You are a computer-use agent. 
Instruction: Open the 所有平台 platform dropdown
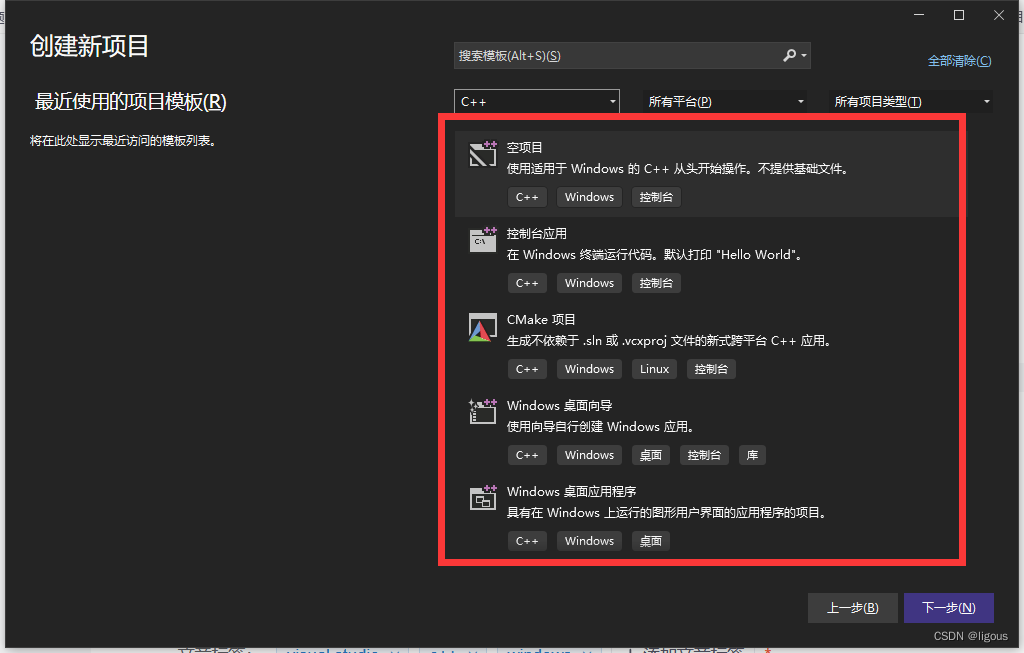[725, 102]
